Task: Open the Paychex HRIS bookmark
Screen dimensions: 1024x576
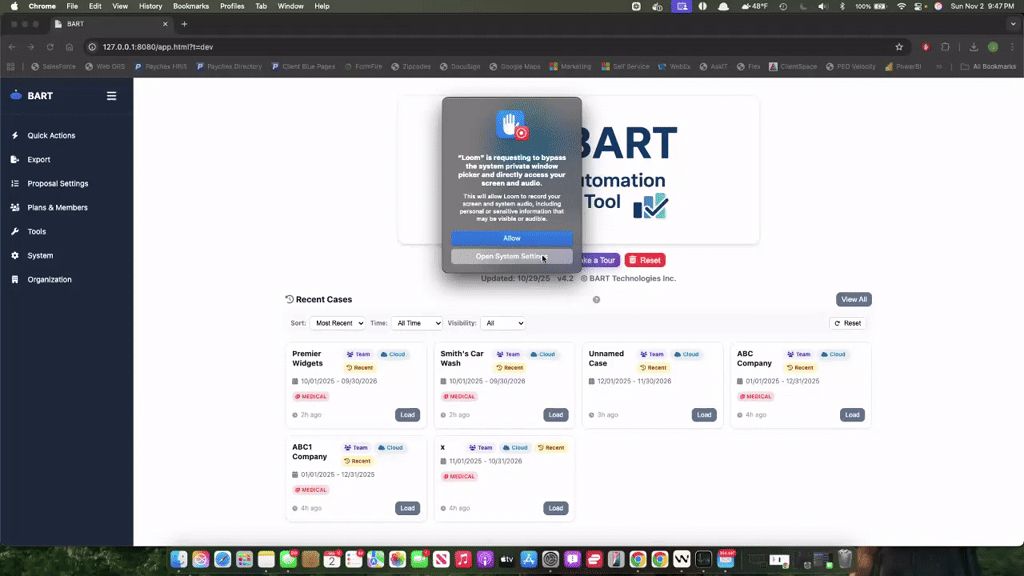Action: tap(161, 67)
